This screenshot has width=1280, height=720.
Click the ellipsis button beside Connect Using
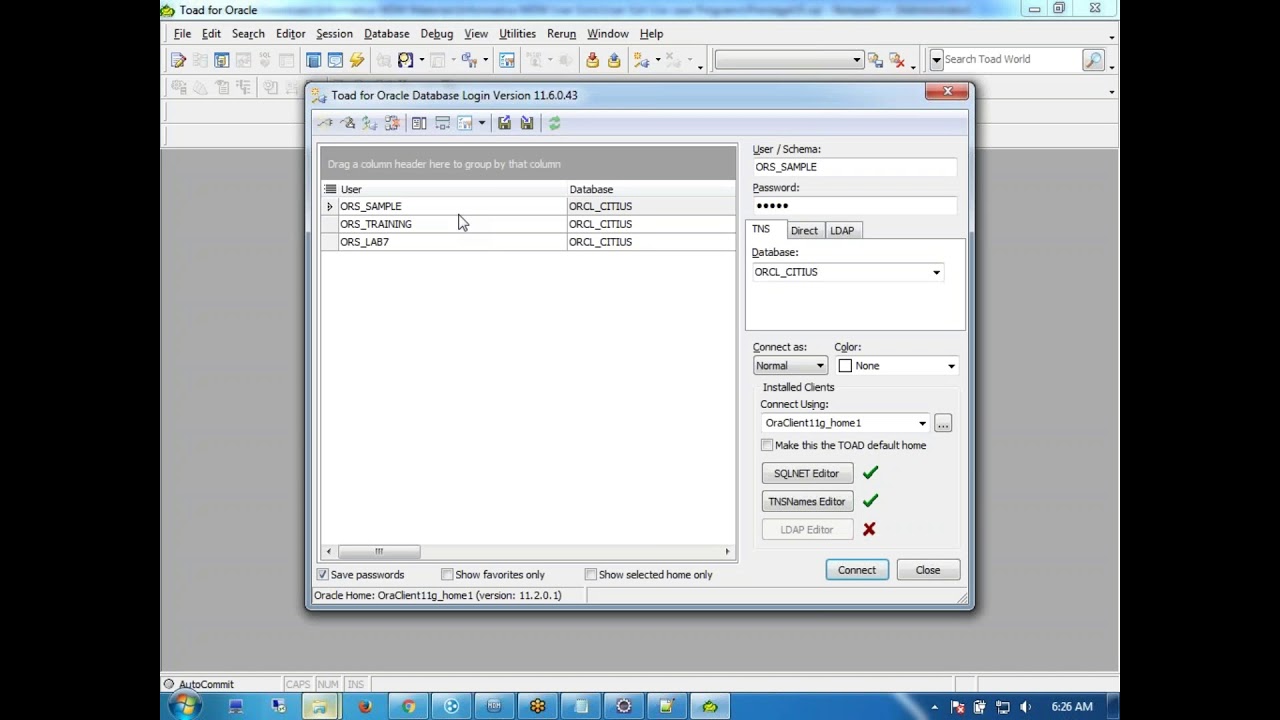click(x=943, y=423)
